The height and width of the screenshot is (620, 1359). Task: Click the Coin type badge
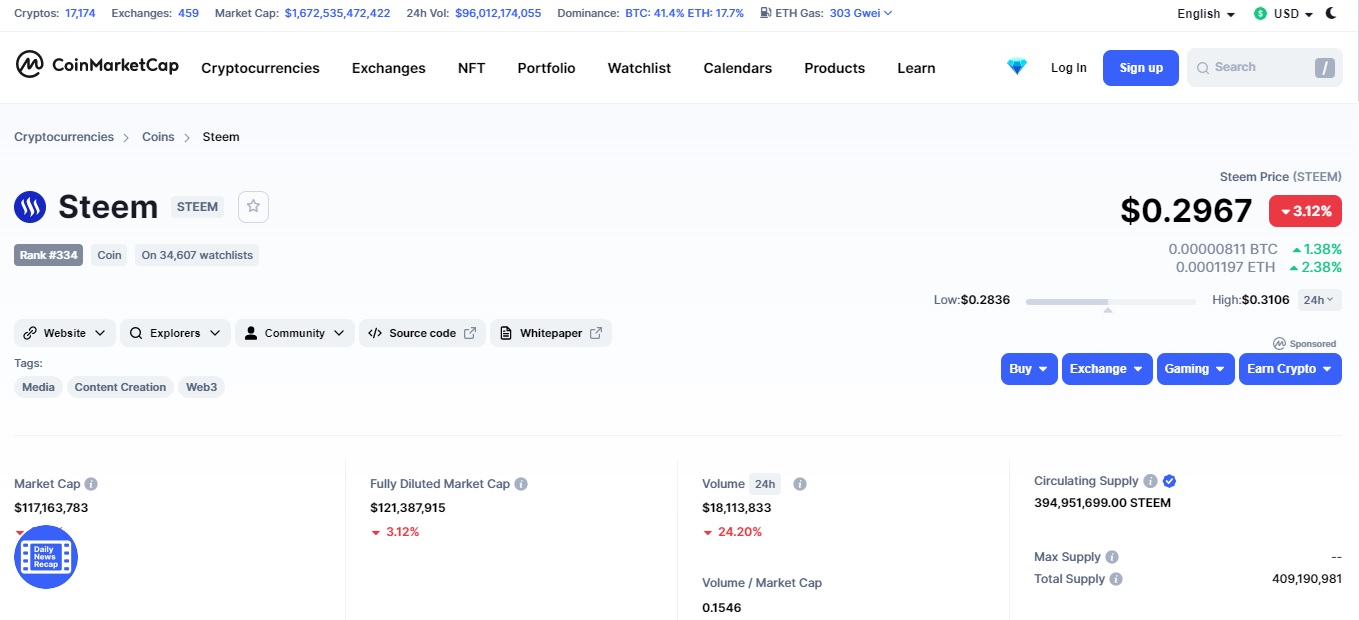109,255
